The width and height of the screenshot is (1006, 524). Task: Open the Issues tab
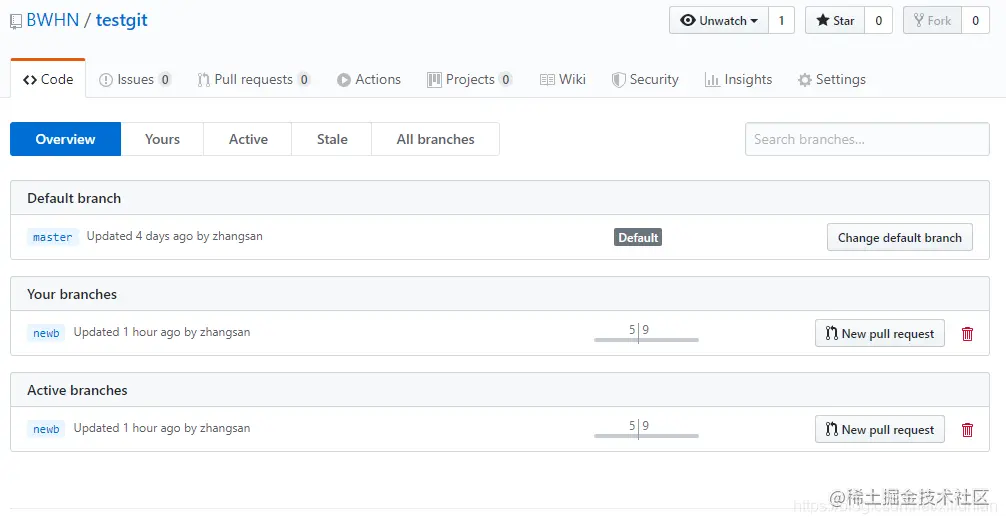tap(135, 80)
